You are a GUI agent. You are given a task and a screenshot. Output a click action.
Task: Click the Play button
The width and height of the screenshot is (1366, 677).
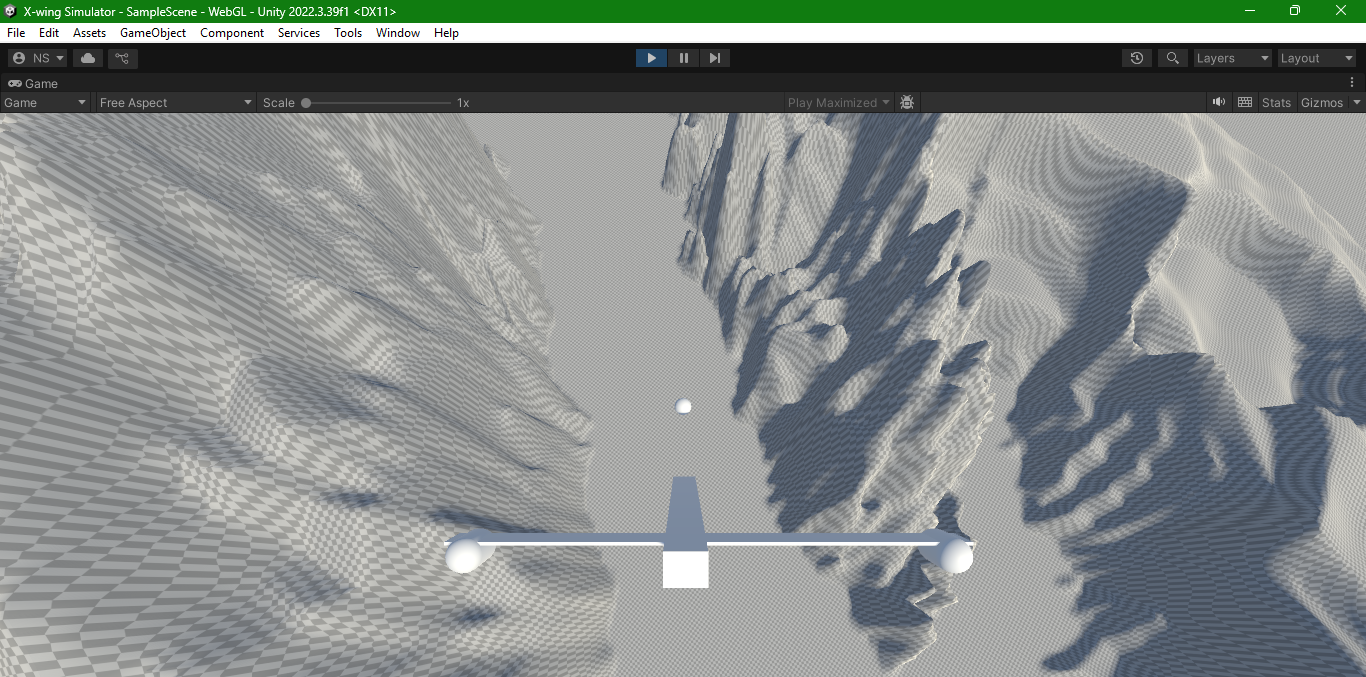coord(651,58)
